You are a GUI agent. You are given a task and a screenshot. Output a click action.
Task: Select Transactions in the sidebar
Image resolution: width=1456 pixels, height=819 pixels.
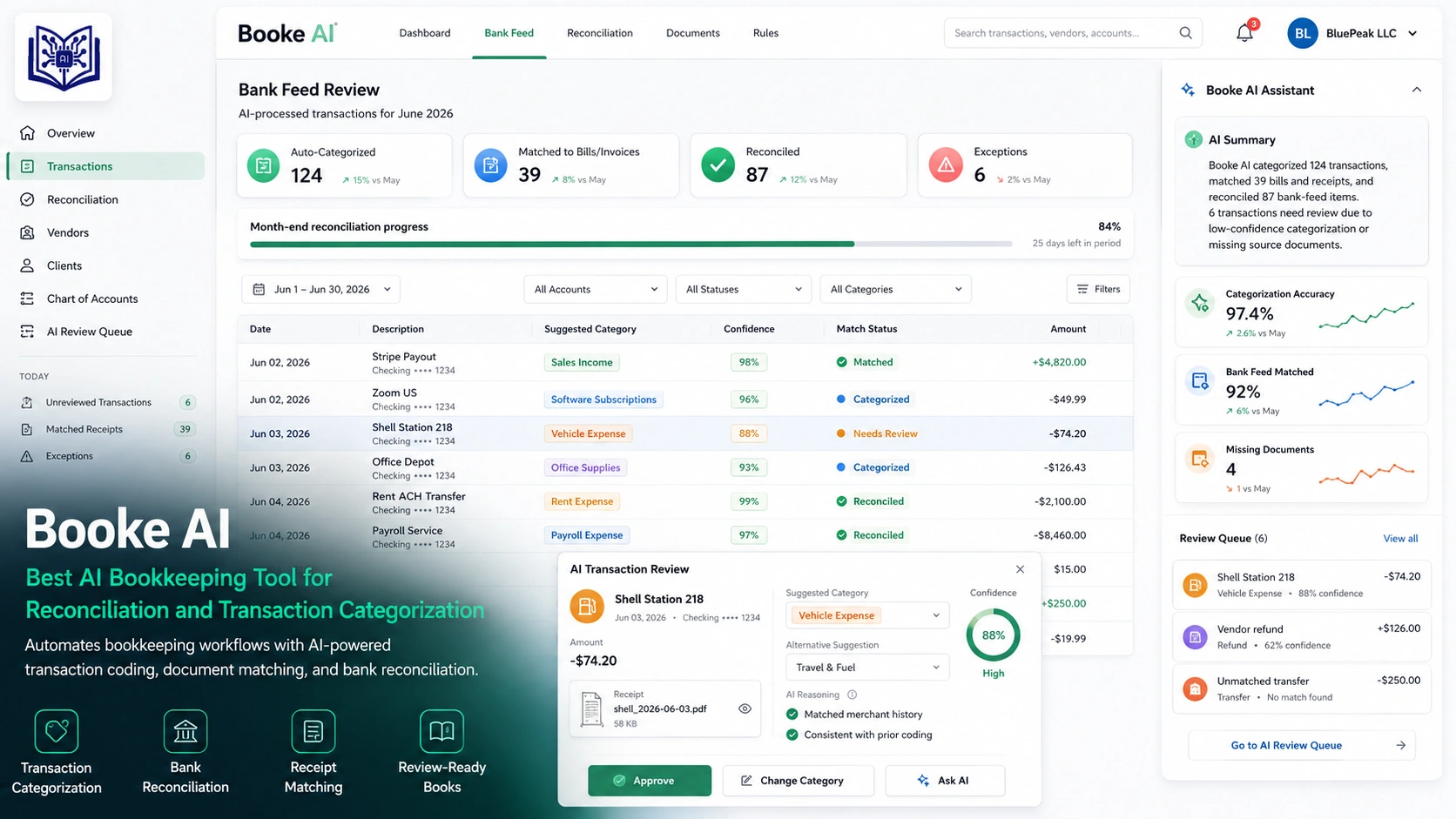point(106,166)
